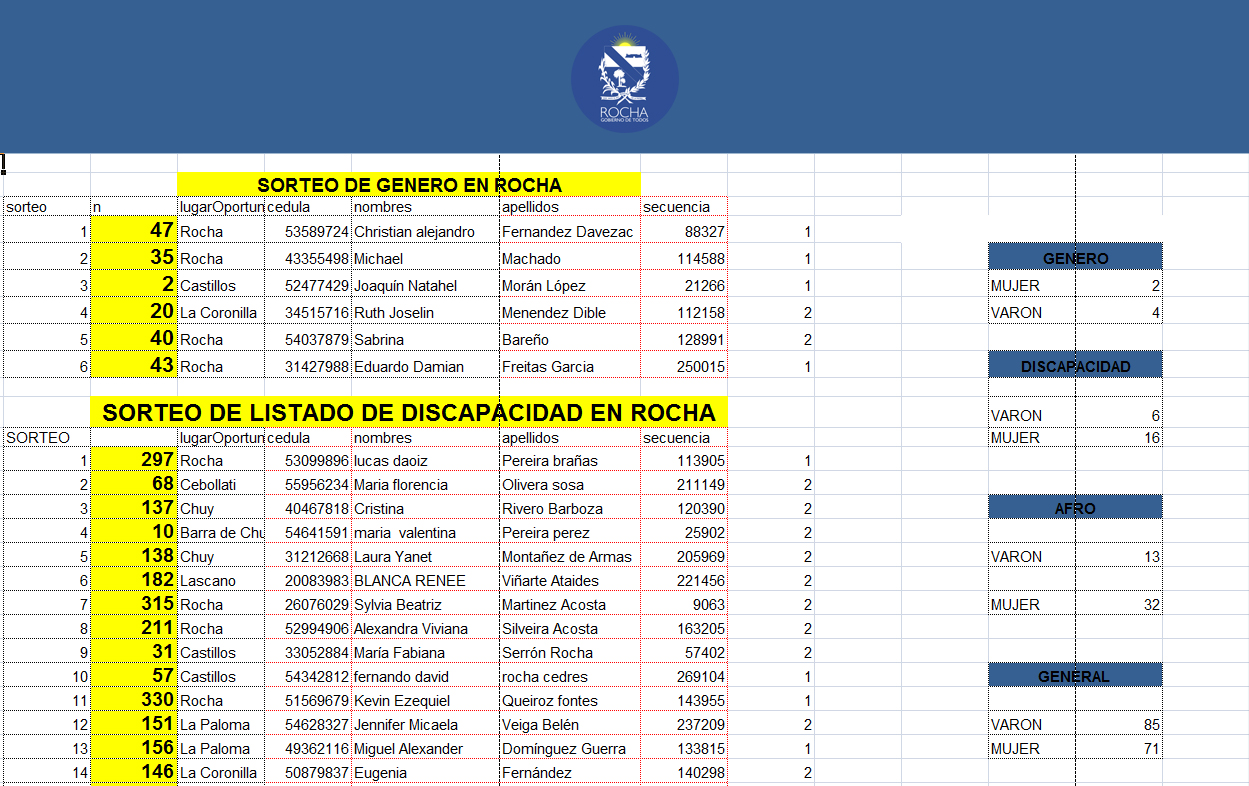Click the name 'Cristina'
Screen dimensions: 1249x786
pyautogui.click(x=379, y=508)
